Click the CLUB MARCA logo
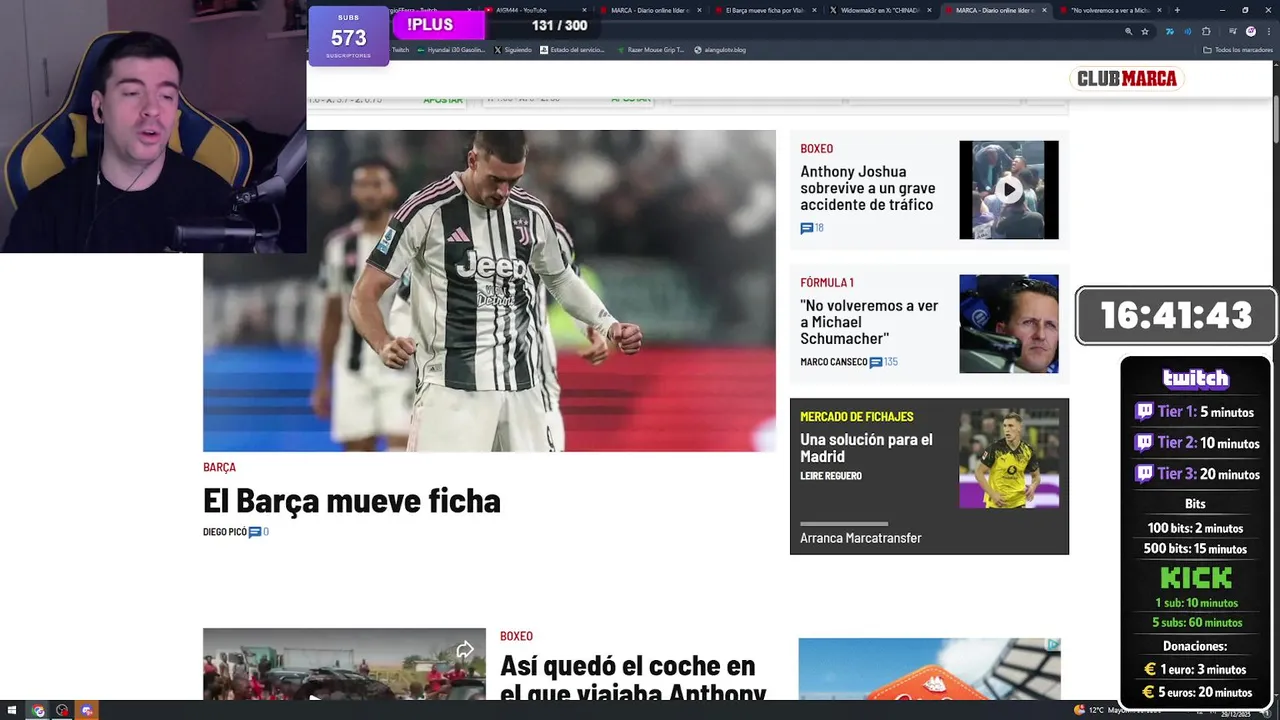Screen dimensions: 1280x720 tap(1126, 78)
